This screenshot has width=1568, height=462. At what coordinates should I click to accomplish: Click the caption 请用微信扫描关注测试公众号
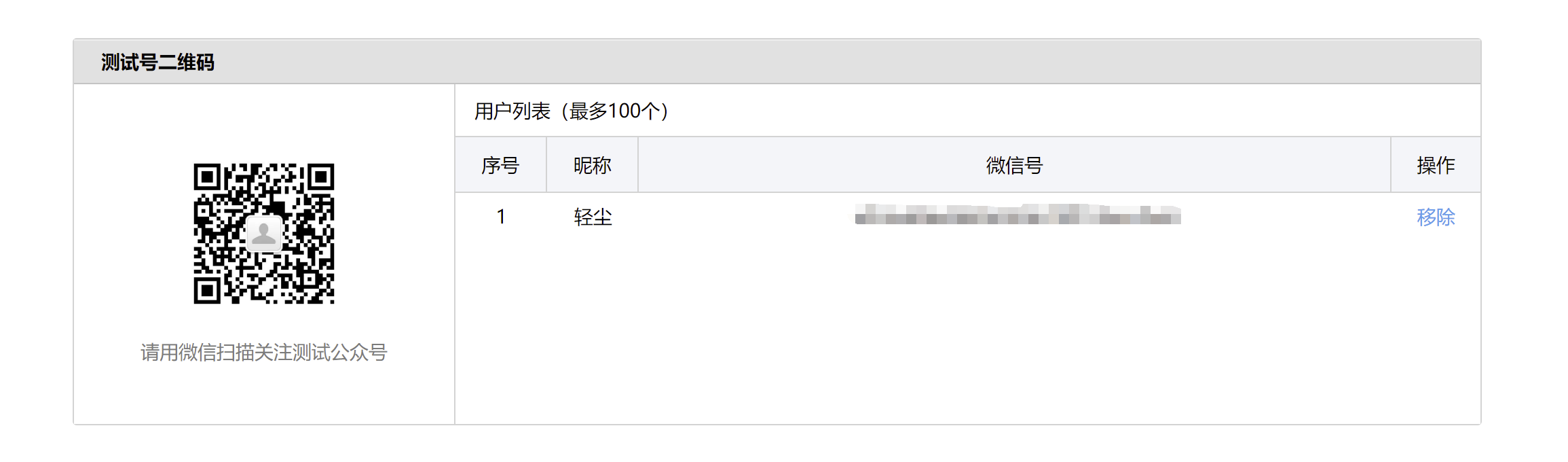(263, 353)
